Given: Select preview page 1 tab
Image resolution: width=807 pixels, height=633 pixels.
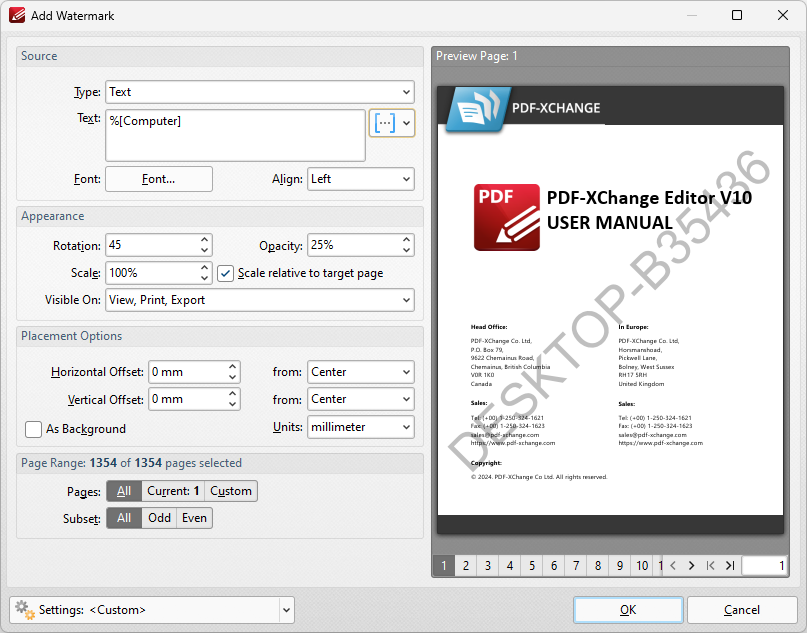Looking at the screenshot, I should 444,566.
